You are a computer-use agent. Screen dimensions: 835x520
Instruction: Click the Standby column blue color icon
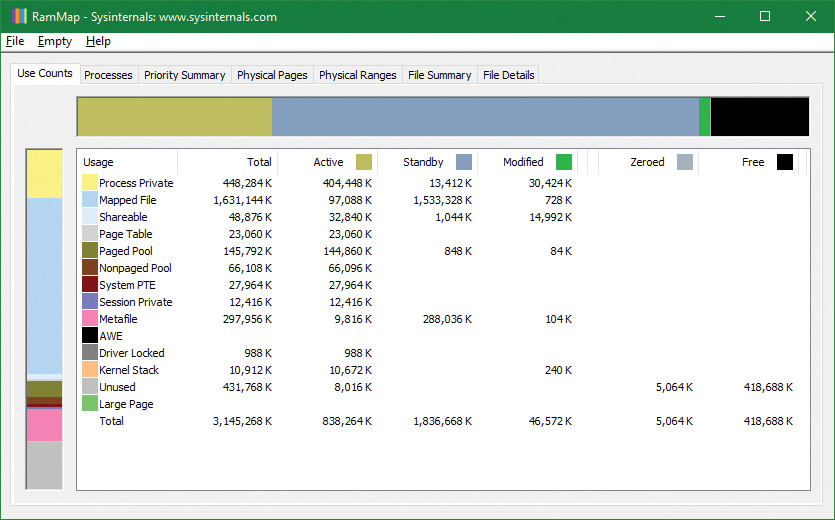coord(464,162)
